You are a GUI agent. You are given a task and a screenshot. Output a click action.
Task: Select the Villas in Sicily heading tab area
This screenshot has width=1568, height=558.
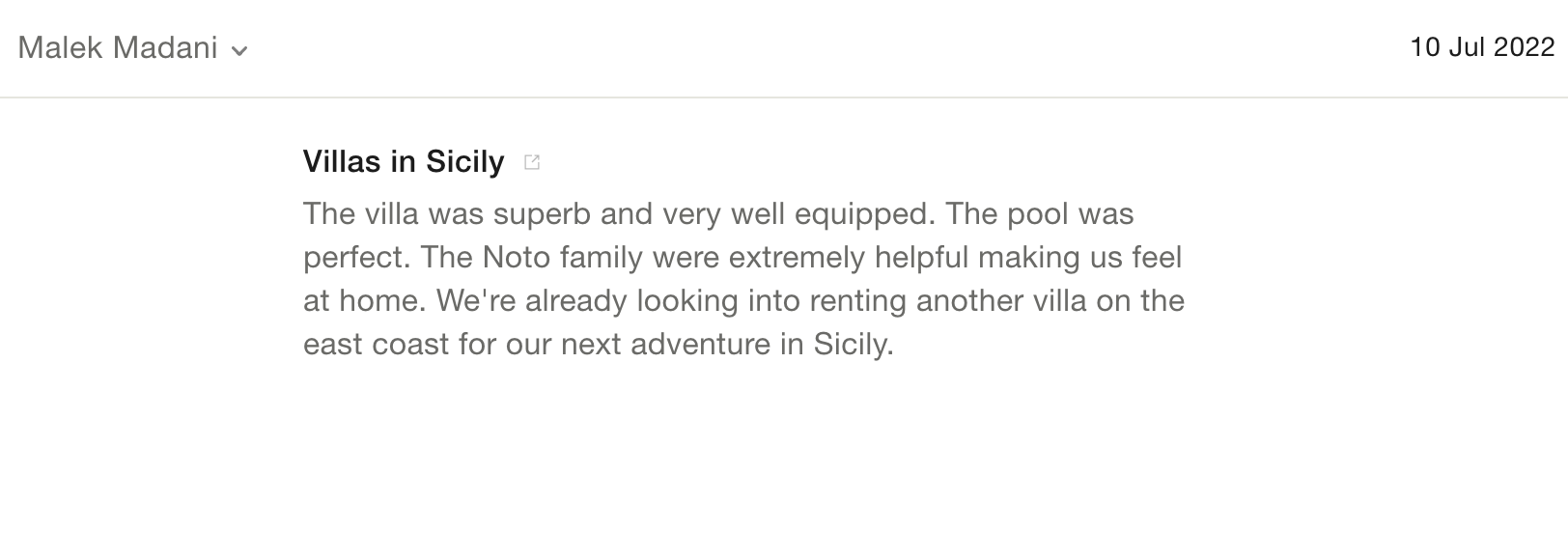pyautogui.click(x=402, y=161)
